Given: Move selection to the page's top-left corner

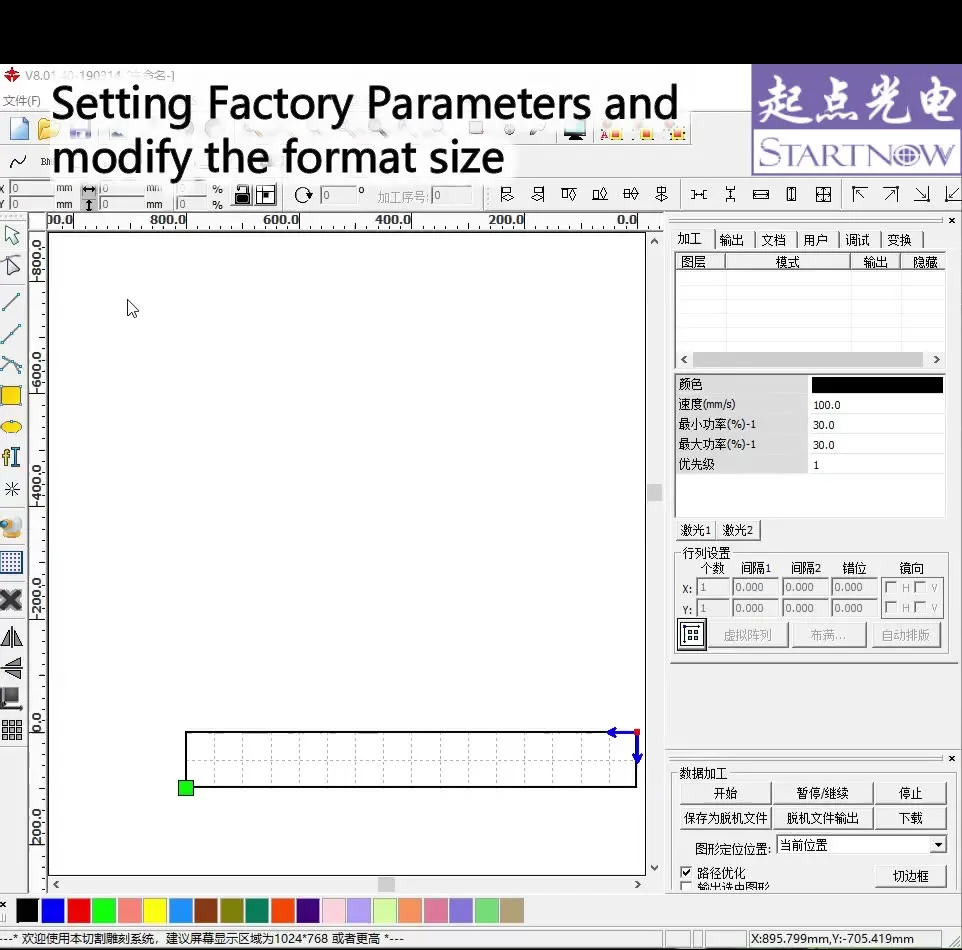Looking at the screenshot, I should (x=859, y=195).
